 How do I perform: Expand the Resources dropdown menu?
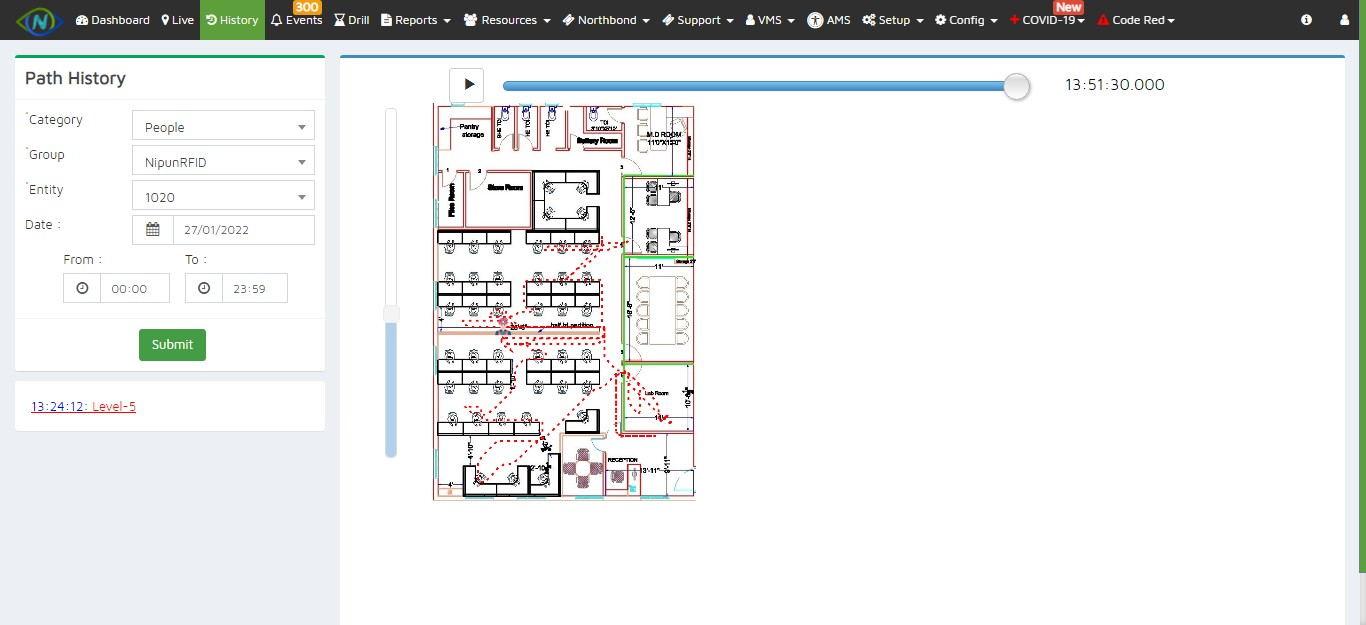507,20
